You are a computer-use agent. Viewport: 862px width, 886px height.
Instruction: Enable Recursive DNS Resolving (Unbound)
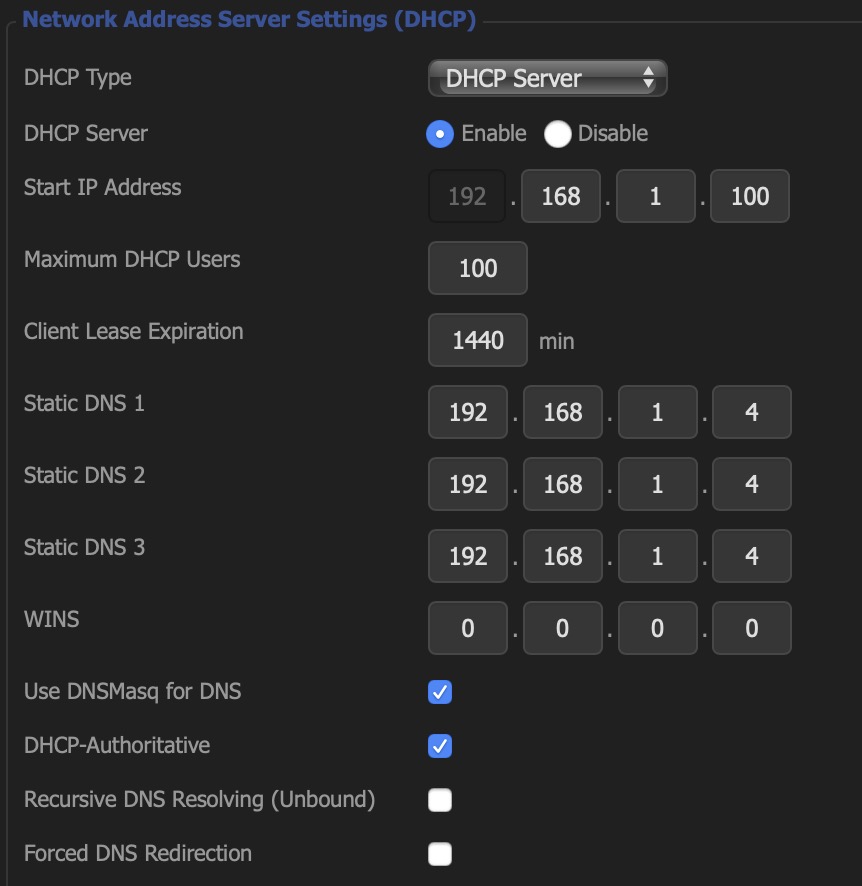pyautogui.click(x=440, y=800)
